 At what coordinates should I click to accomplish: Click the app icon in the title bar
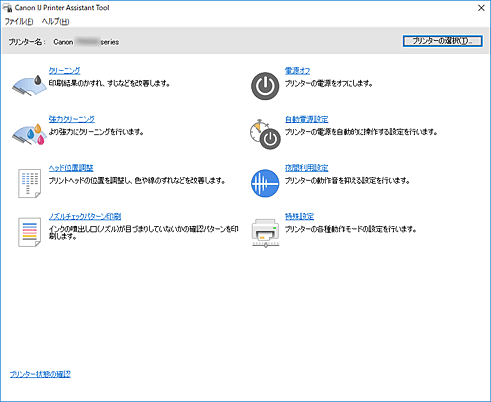[x=7, y=7]
